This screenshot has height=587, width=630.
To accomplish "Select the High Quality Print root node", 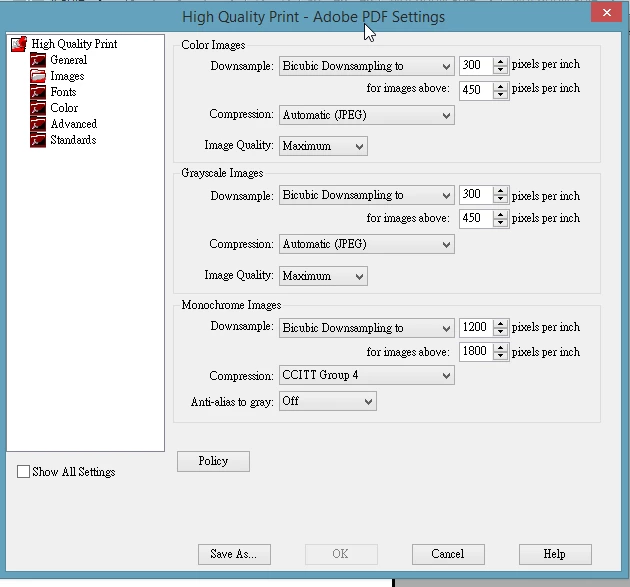I will pos(74,44).
